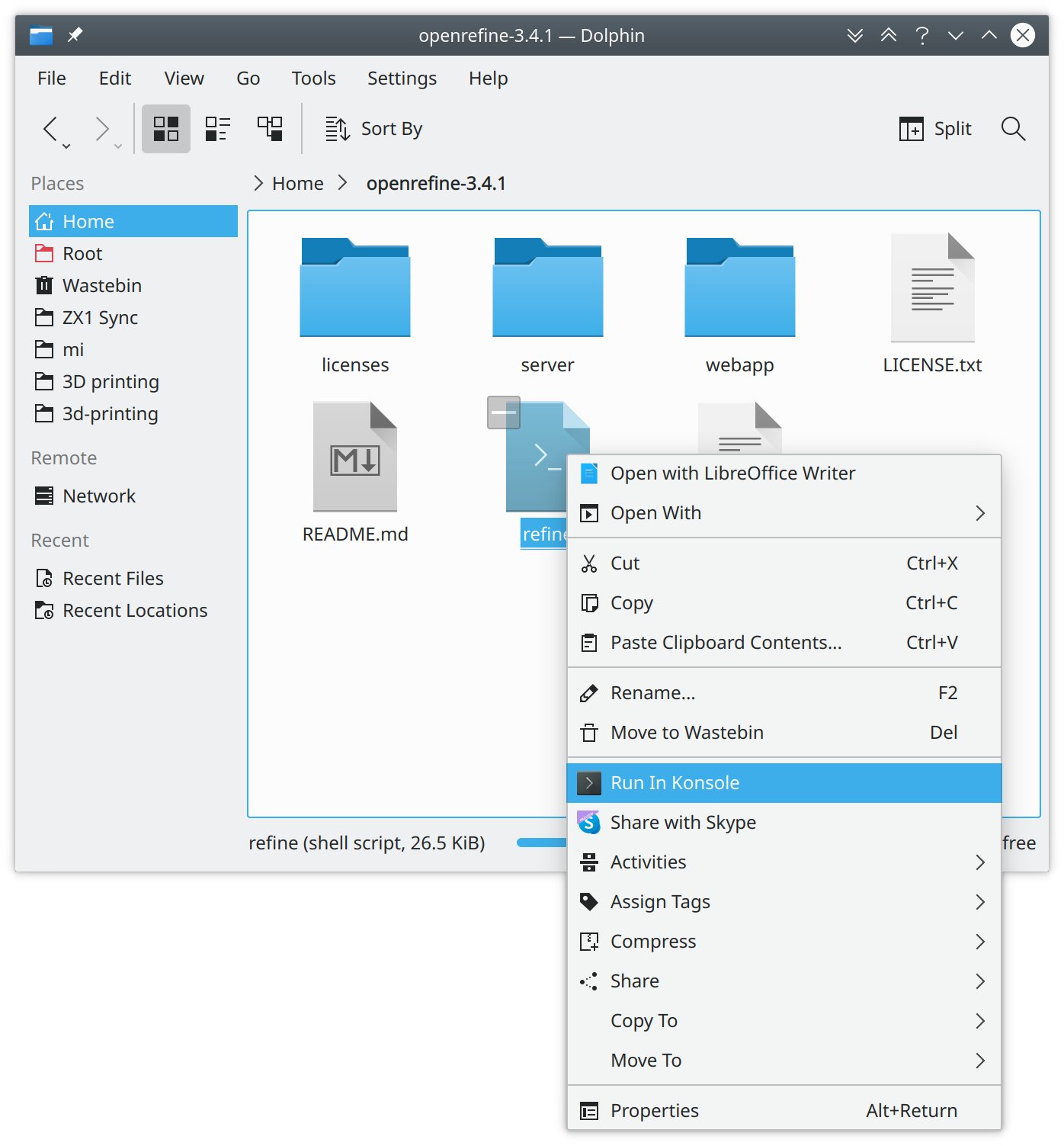Image resolution: width=1064 pixels, height=1146 pixels.
Task: Activate the search magnifier icon
Action: pos(1014,128)
